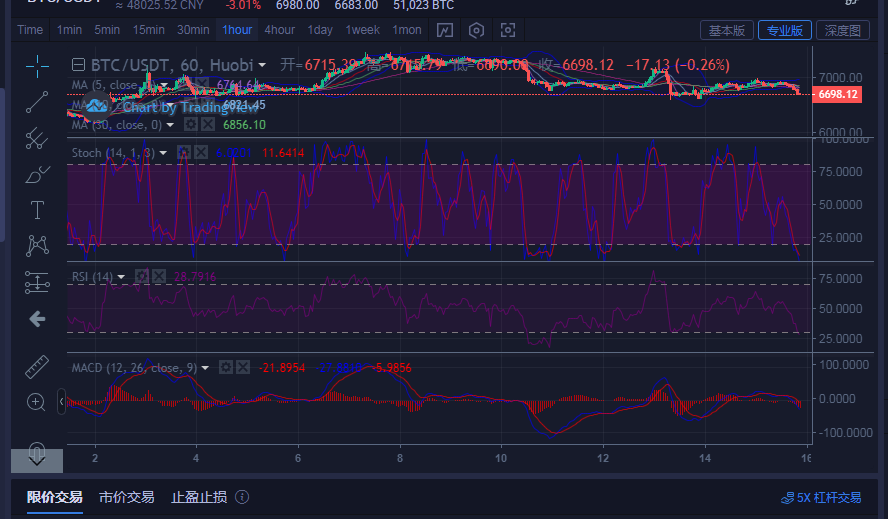Open the 市价交易 market order tab
The image size is (888, 519).
point(126,497)
